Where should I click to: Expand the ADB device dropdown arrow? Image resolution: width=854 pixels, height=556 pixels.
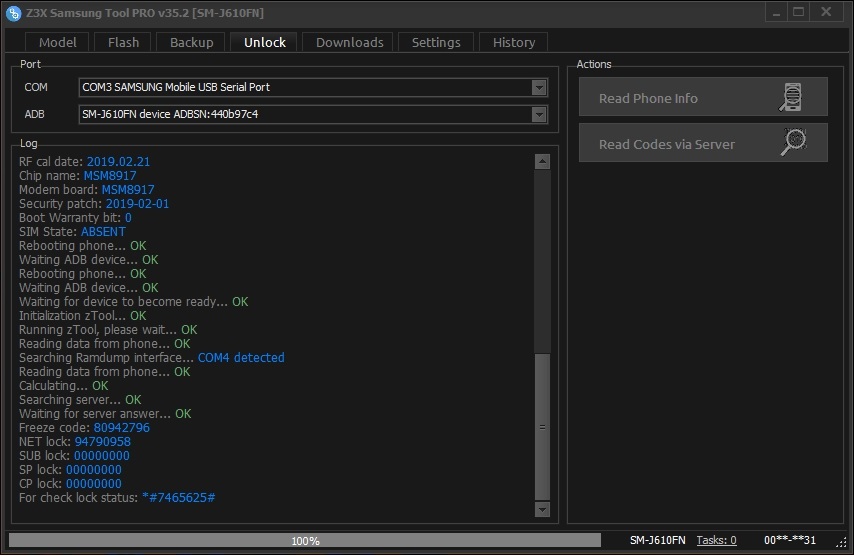tap(539, 115)
